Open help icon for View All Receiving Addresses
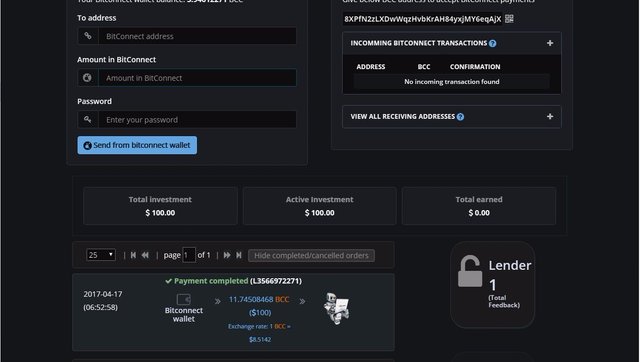 click(460, 117)
